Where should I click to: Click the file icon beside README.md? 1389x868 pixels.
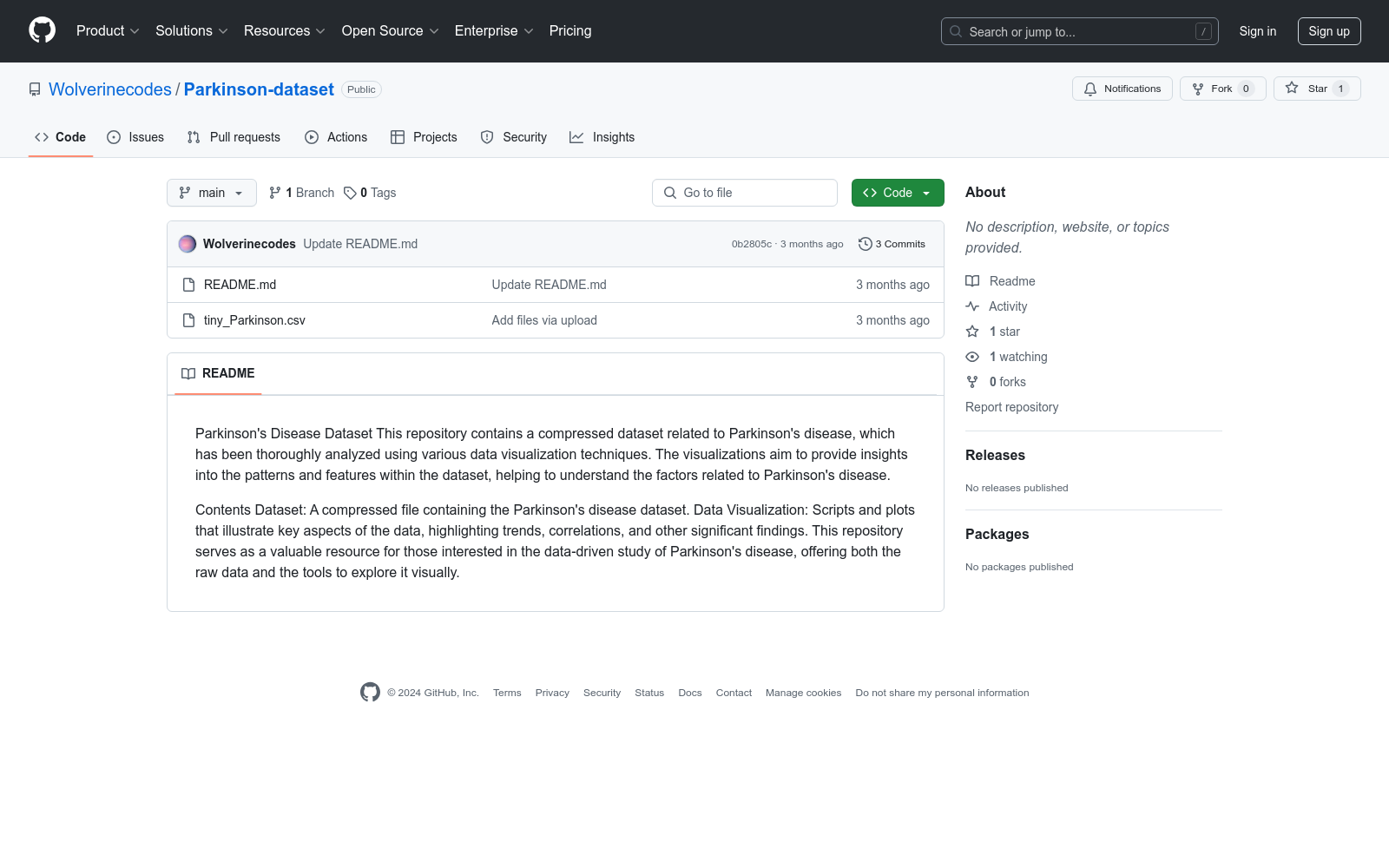click(188, 285)
